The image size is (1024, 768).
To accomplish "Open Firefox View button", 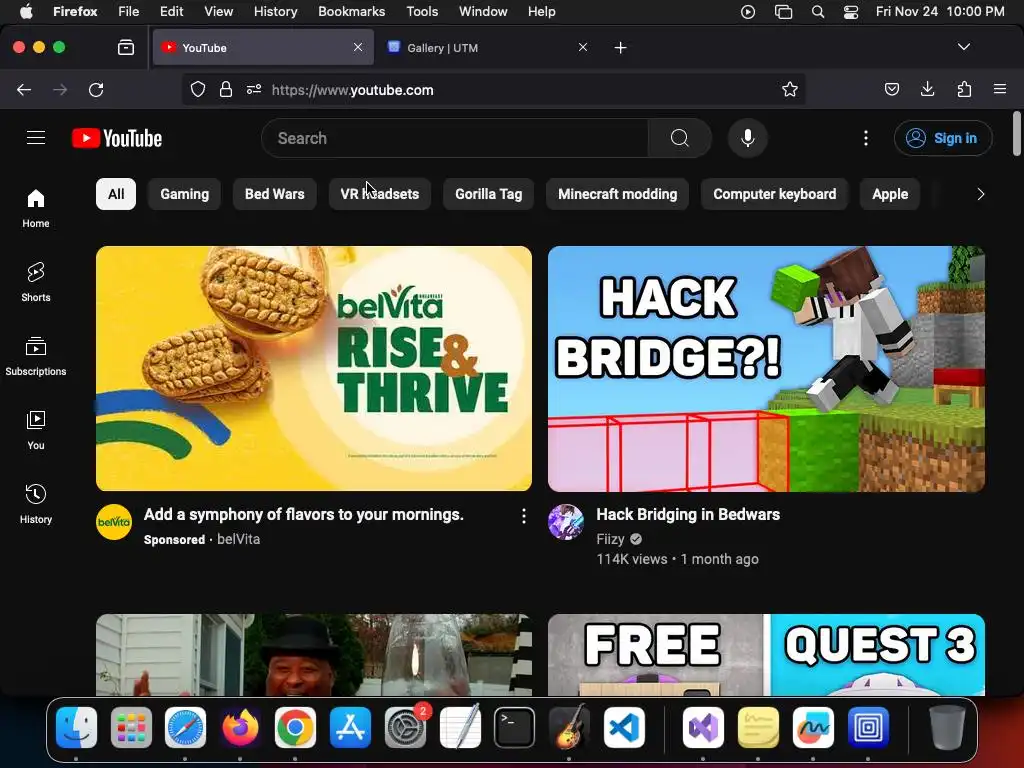I will 126,47.
